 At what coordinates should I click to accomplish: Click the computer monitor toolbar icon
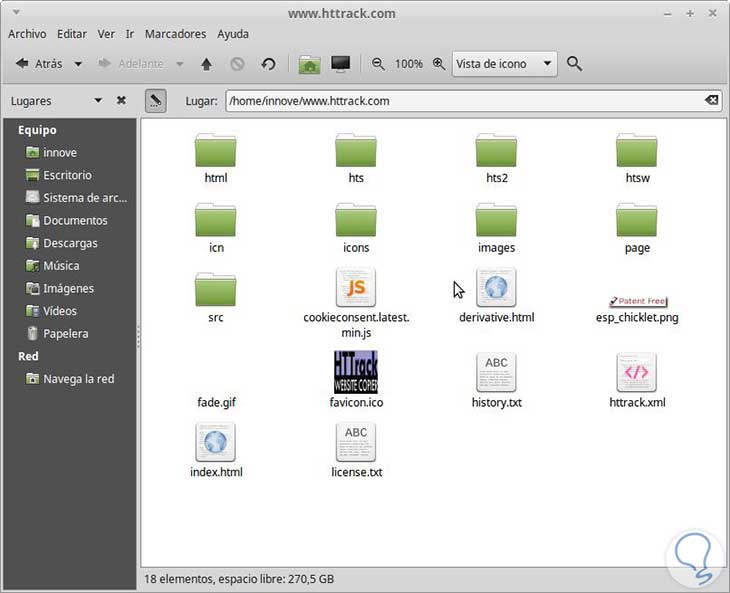340,64
